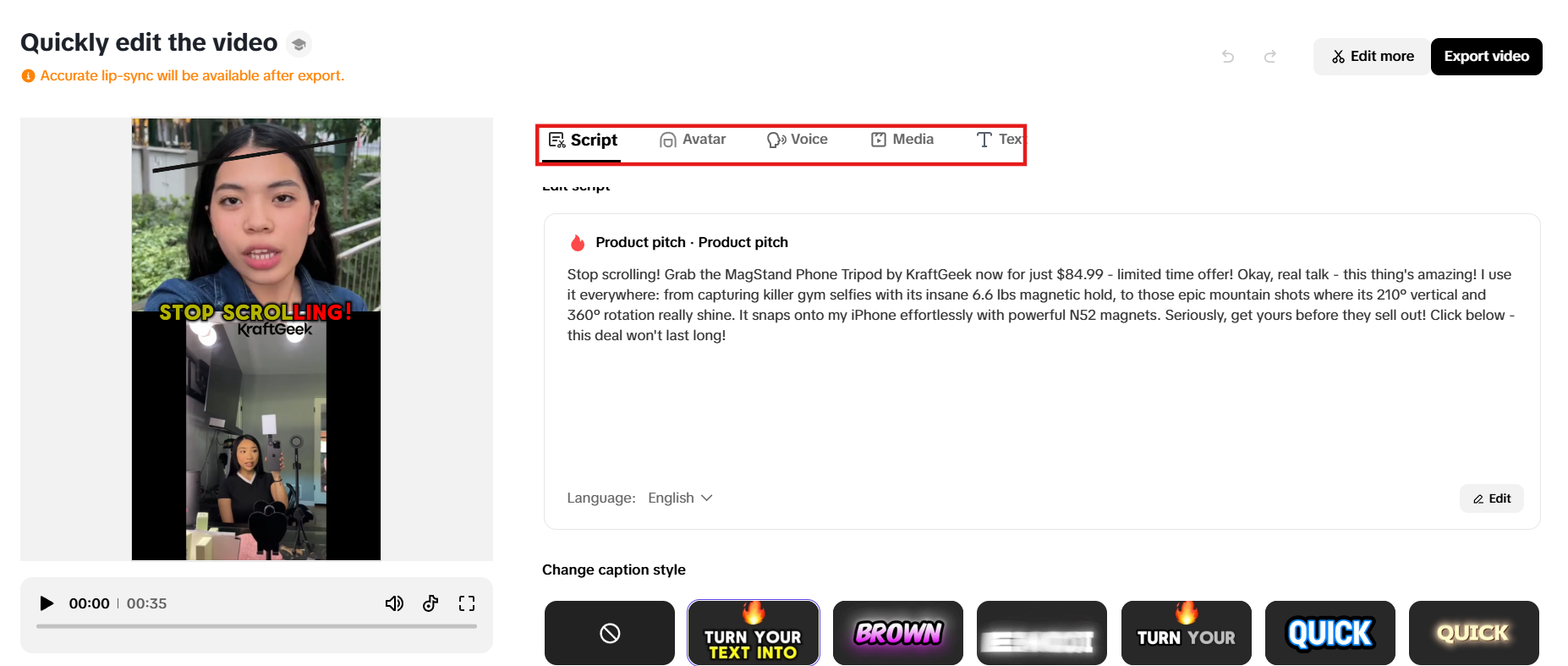Click the Export video button

pyautogui.click(x=1486, y=56)
